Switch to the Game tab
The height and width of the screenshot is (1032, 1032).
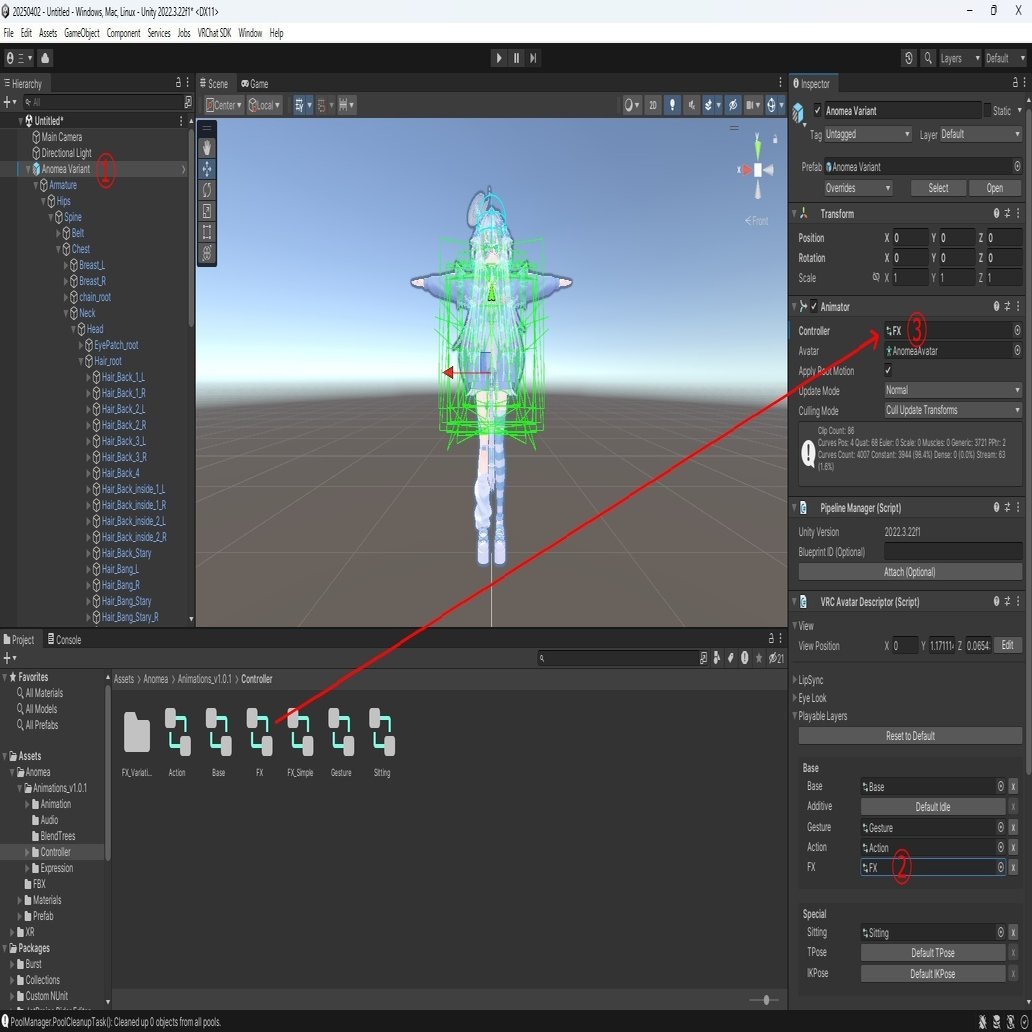(255, 84)
